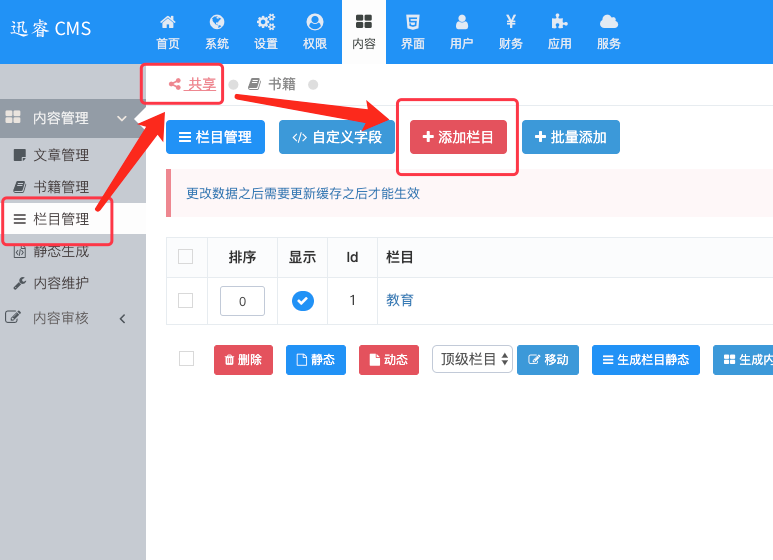Check the bottom bulk-action checkbox

186,358
